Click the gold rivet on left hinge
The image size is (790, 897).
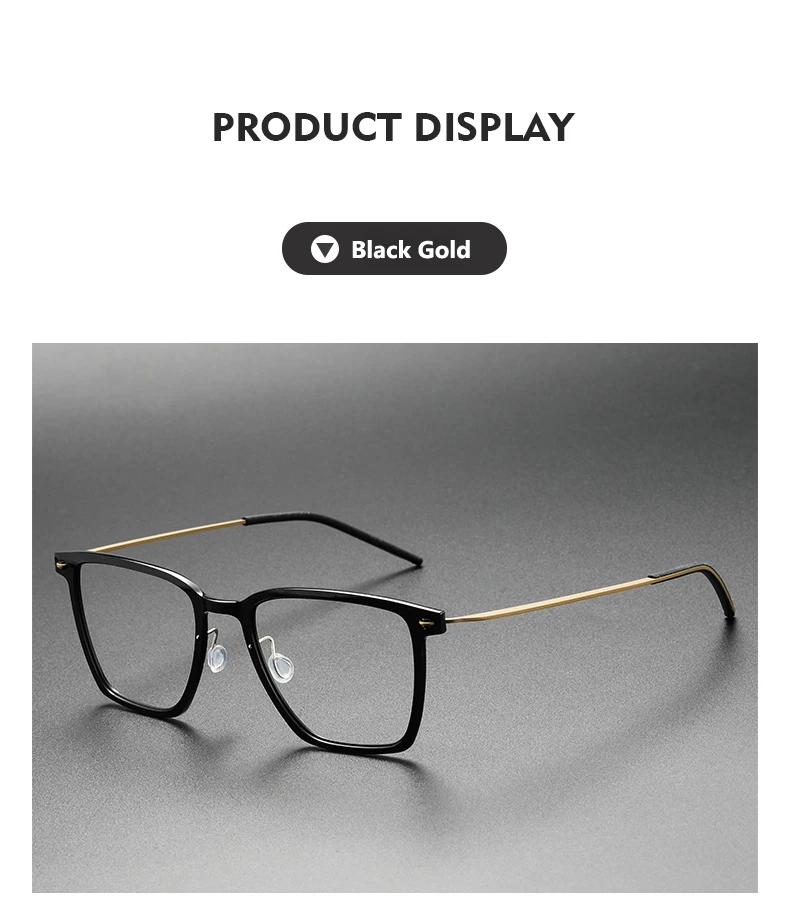[60, 566]
